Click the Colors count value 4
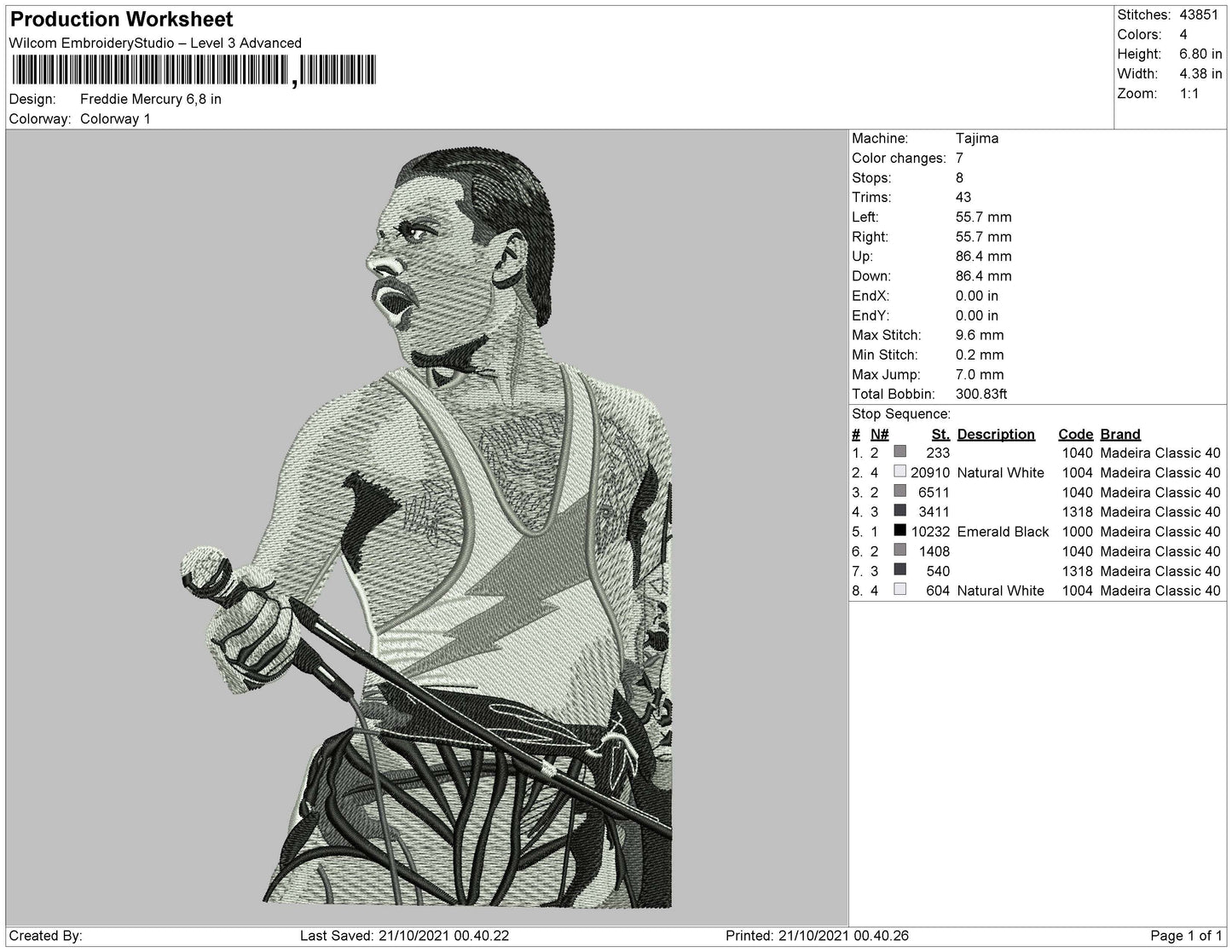The image size is (1232, 952). pyautogui.click(x=1183, y=34)
